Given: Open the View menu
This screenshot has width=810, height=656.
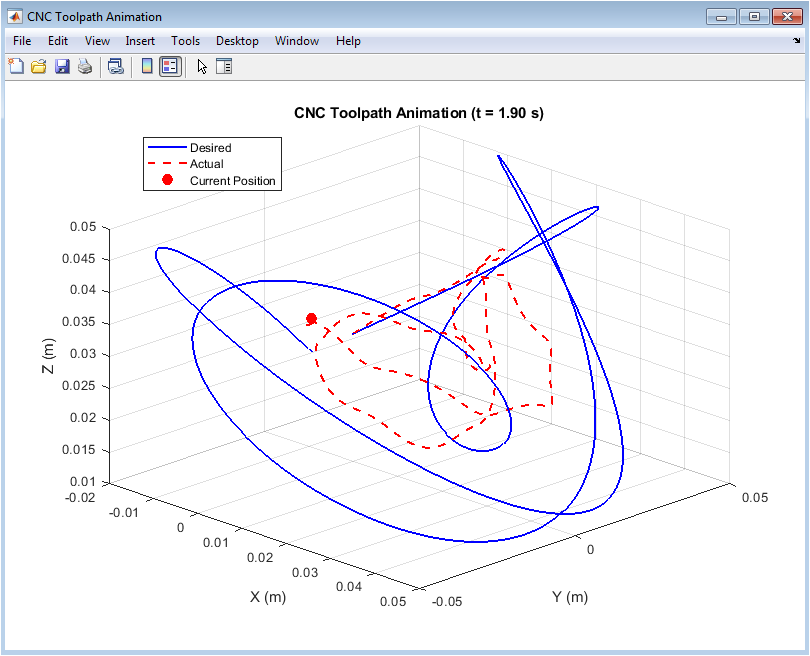Looking at the screenshot, I should click(97, 41).
